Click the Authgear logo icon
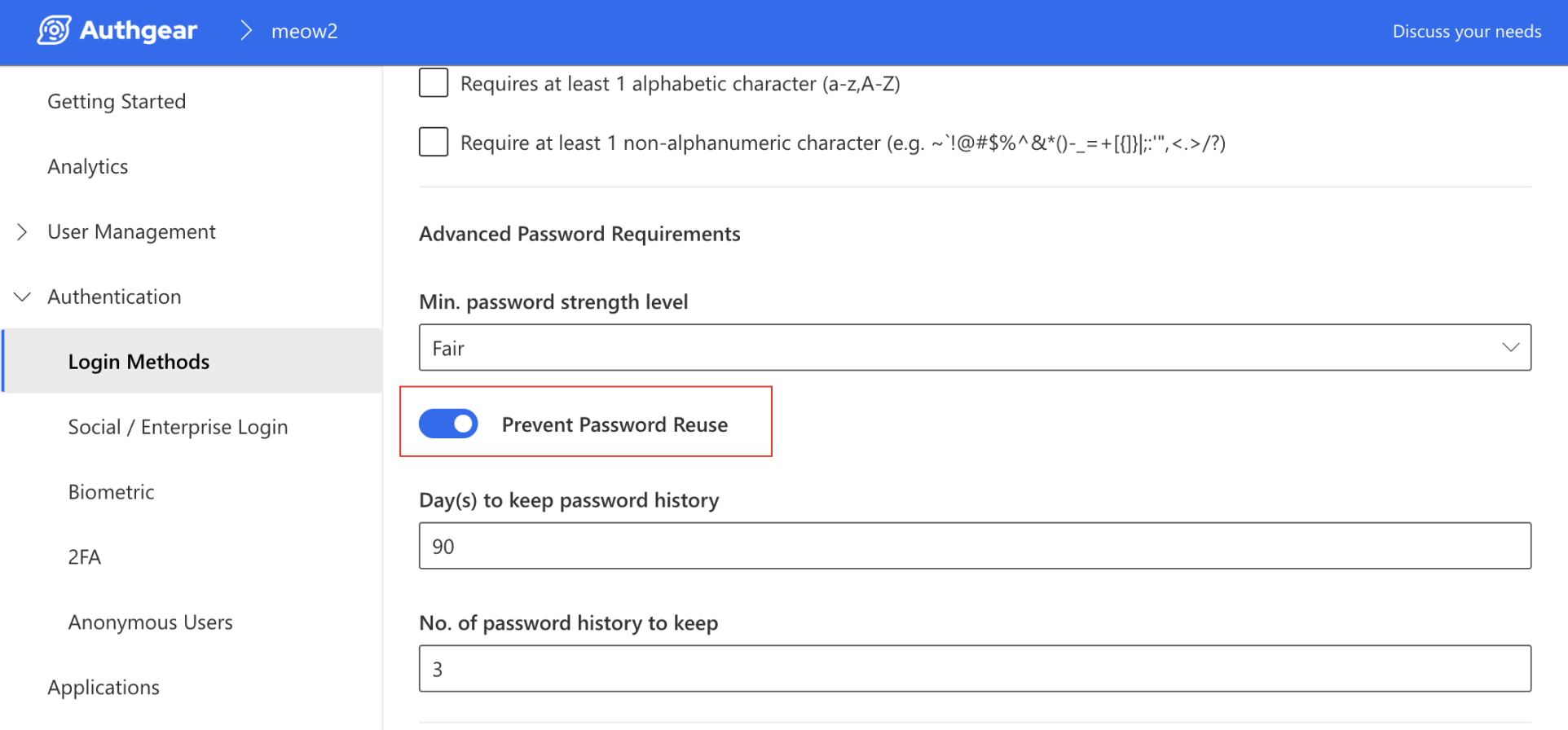The image size is (1568, 730). [x=54, y=31]
